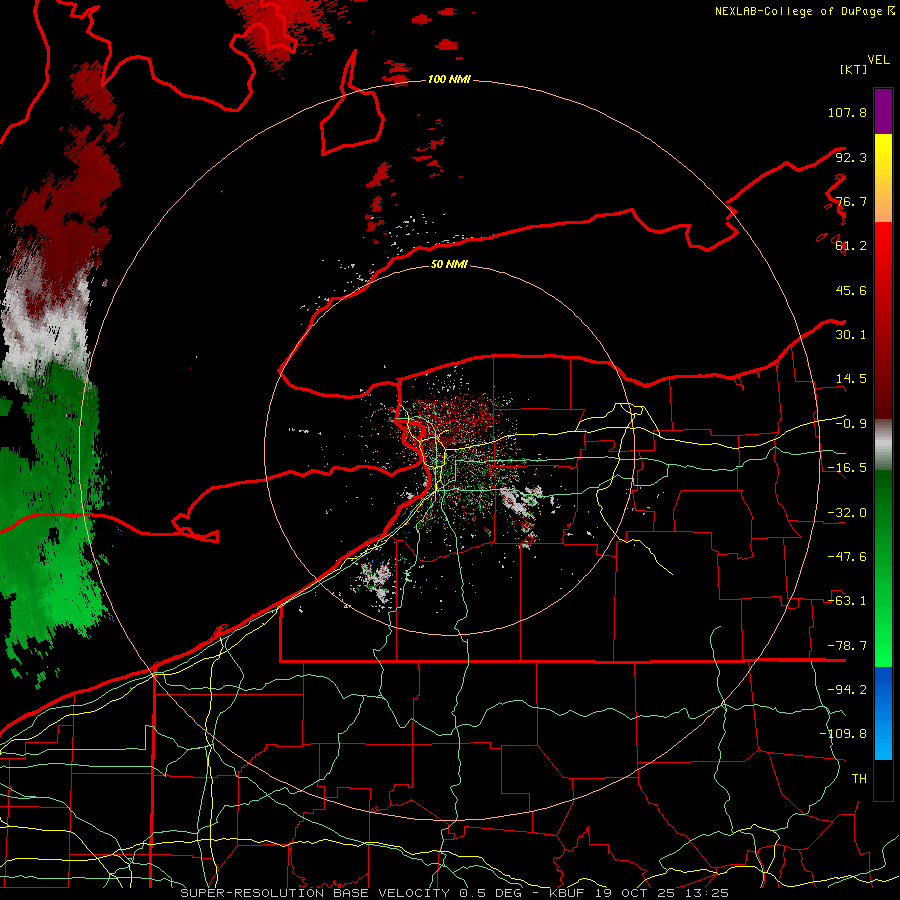Click the purple top segment of color bar
The height and width of the screenshot is (900, 900).
coord(883,111)
